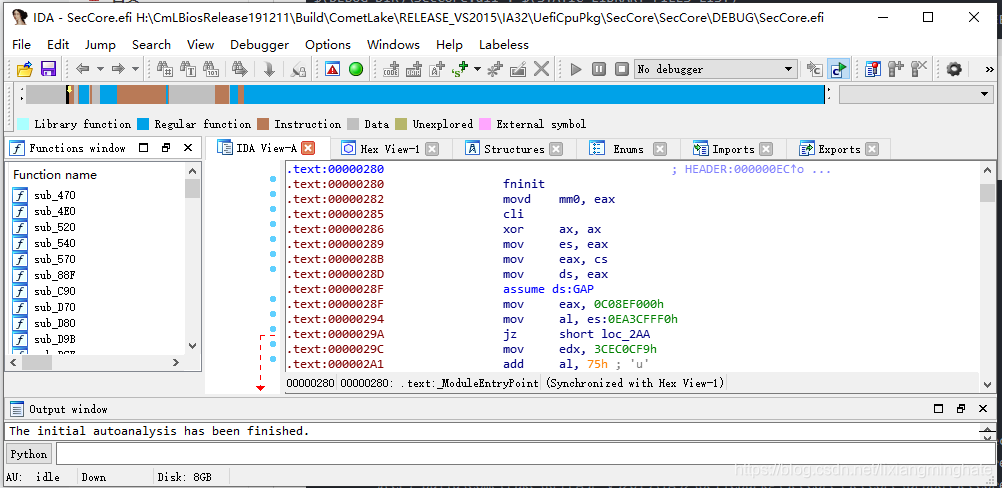Click the convert to DATA icon
Image resolution: width=1002 pixels, height=488 pixels.
tap(413, 69)
